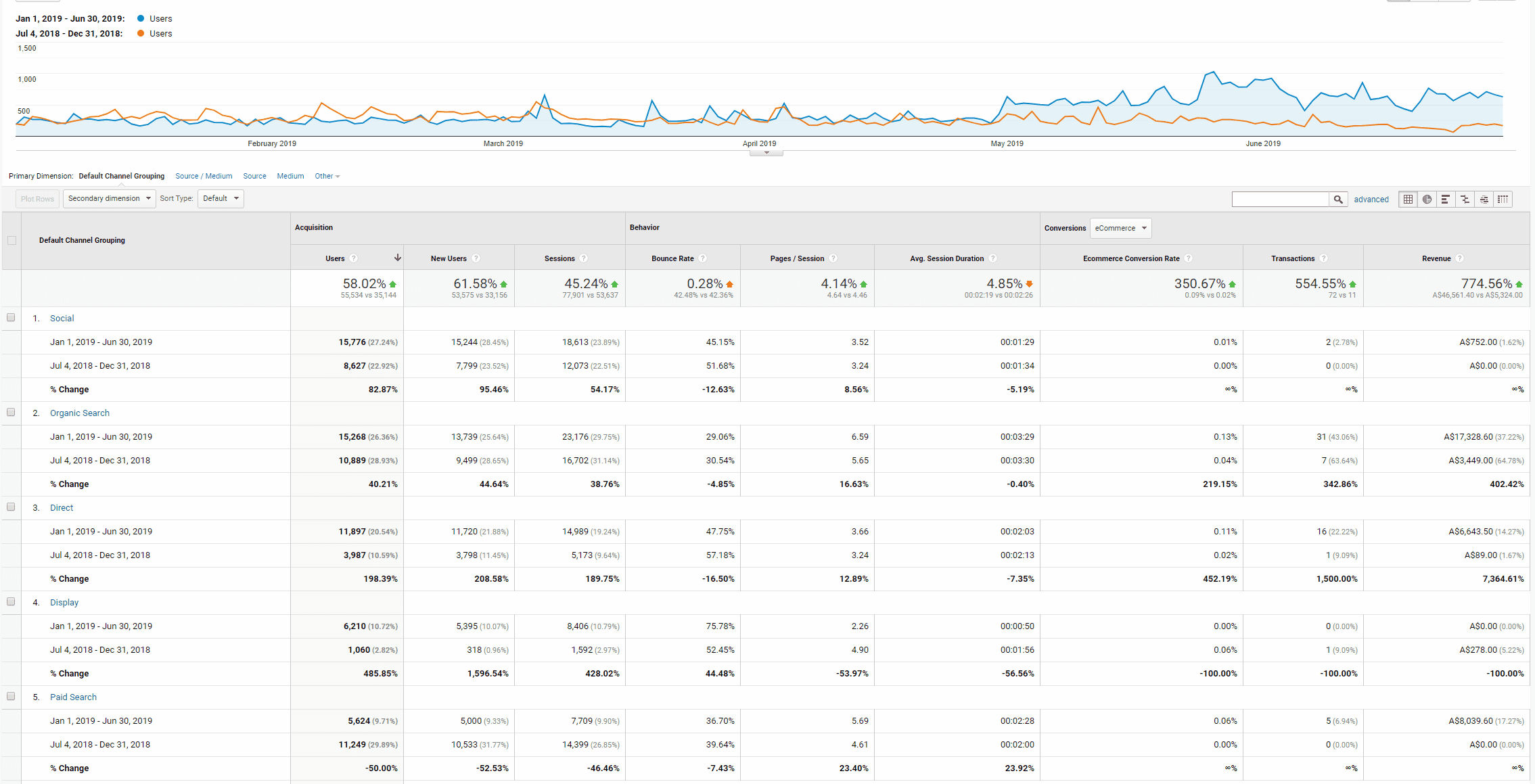The width and height of the screenshot is (1535, 784).
Task: Click the table search magnifier button
Action: [x=1337, y=200]
